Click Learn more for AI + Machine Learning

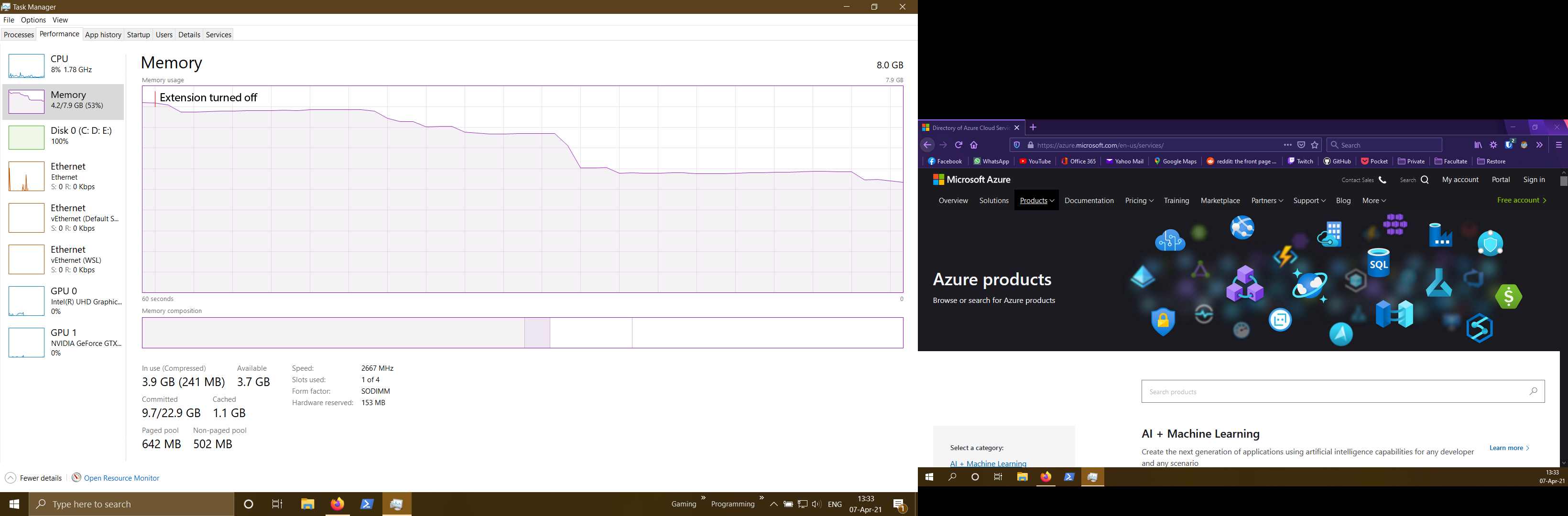(x=1509, y=448)
